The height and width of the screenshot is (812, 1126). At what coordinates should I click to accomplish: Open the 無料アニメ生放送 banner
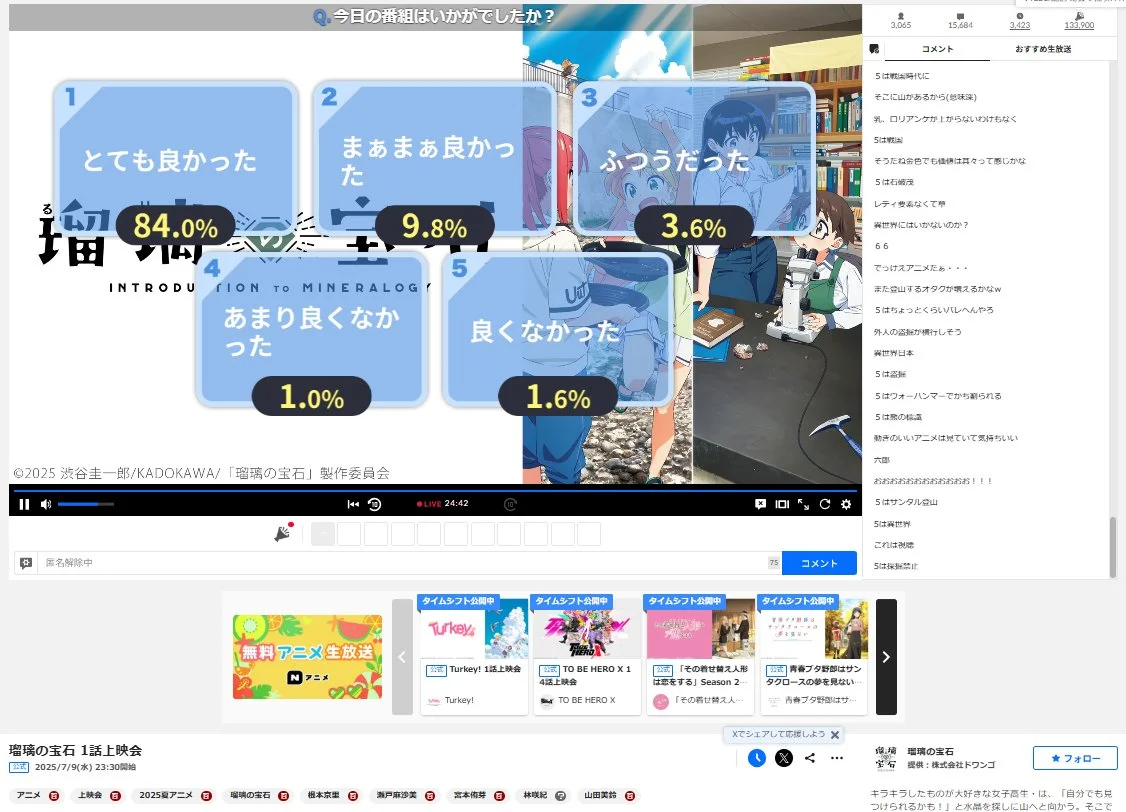307,656
